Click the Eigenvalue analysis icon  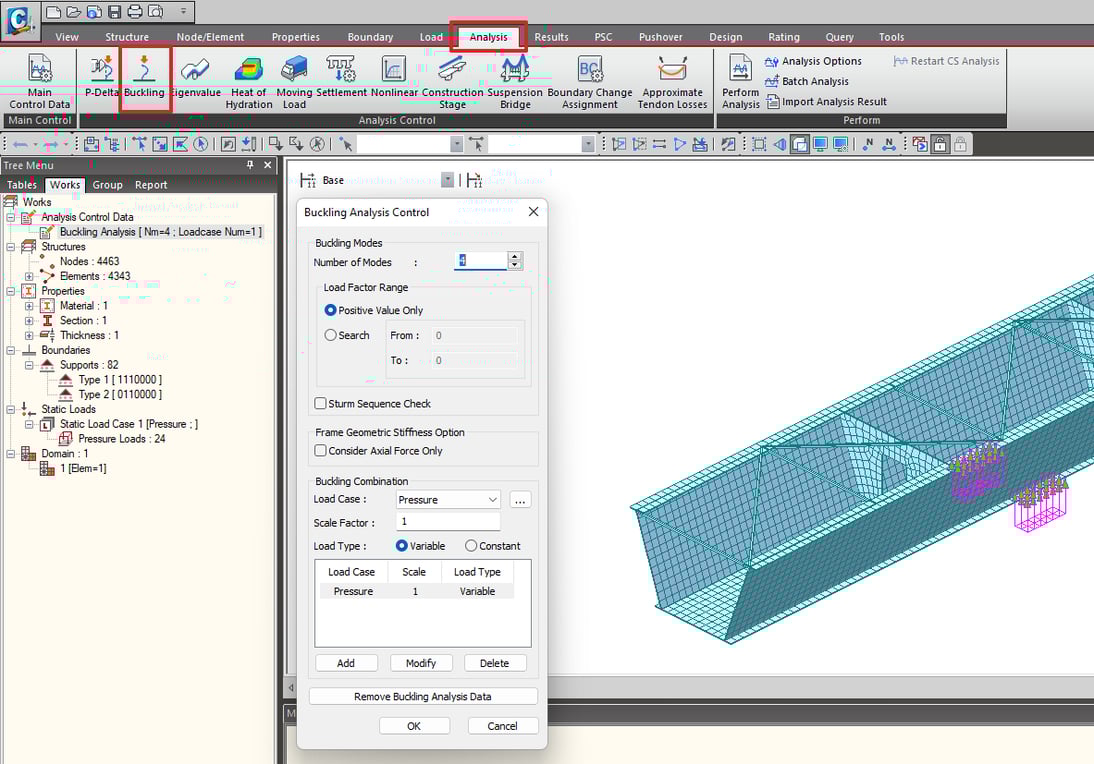click(x=196, y=80)
